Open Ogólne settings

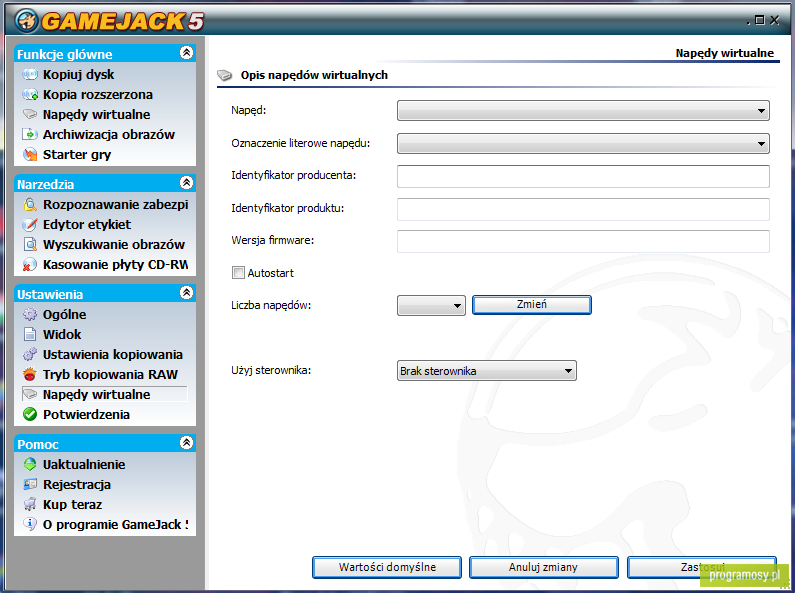[64, 315]
